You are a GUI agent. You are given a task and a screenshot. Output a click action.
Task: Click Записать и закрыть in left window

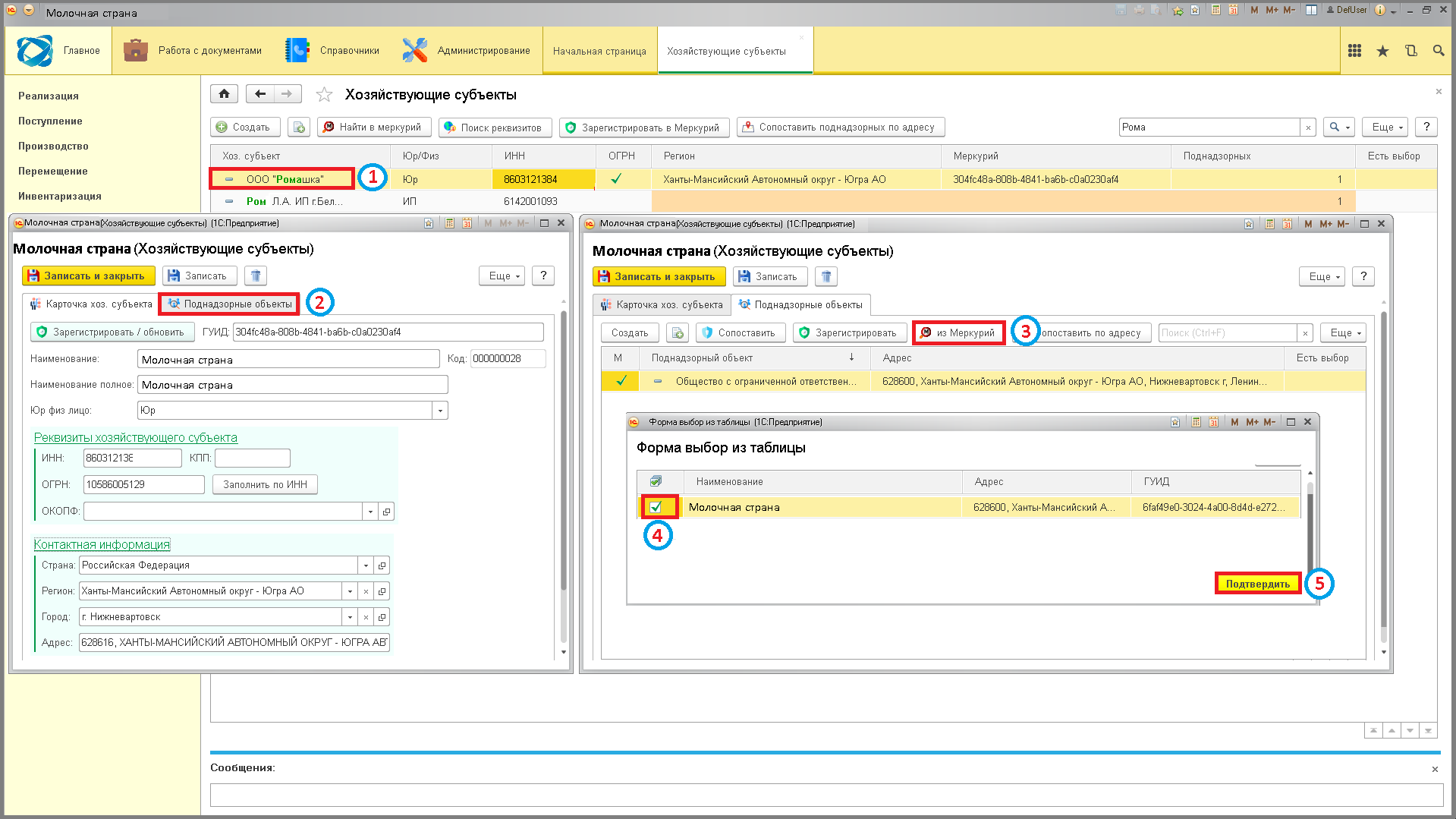click(x=88, y=276)
